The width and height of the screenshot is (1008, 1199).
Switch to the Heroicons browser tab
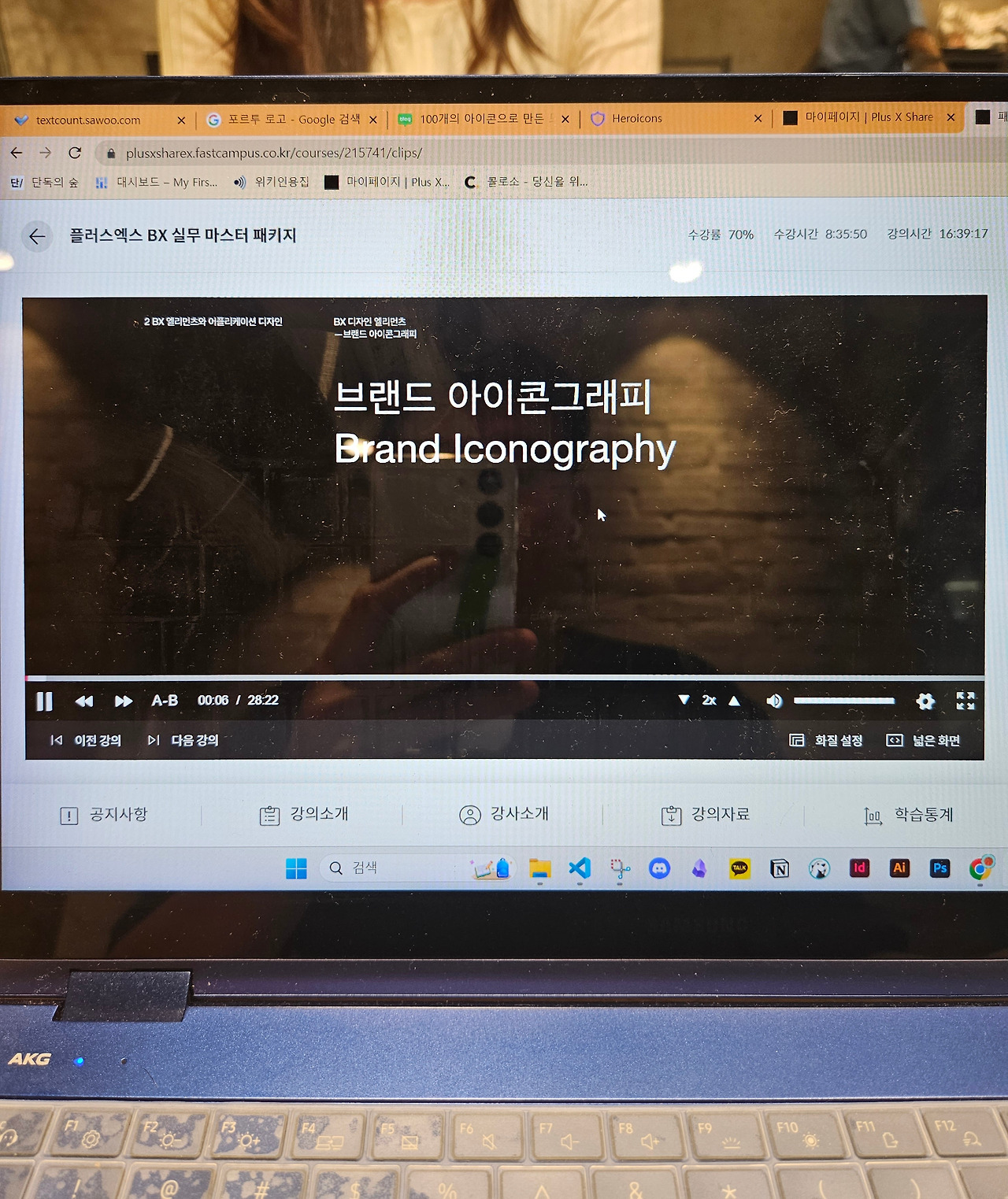pos(676,118)
